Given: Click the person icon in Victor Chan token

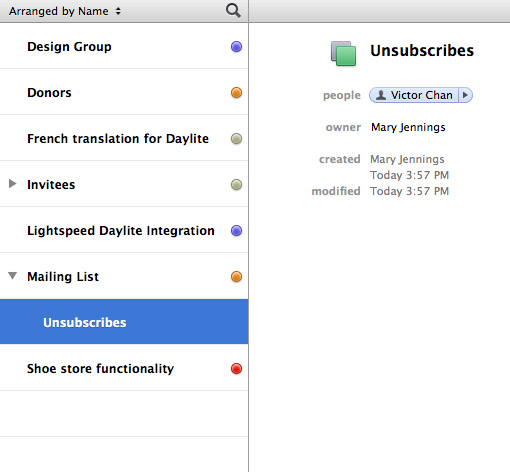Looking at the screenshot, I should coord(381,95).
